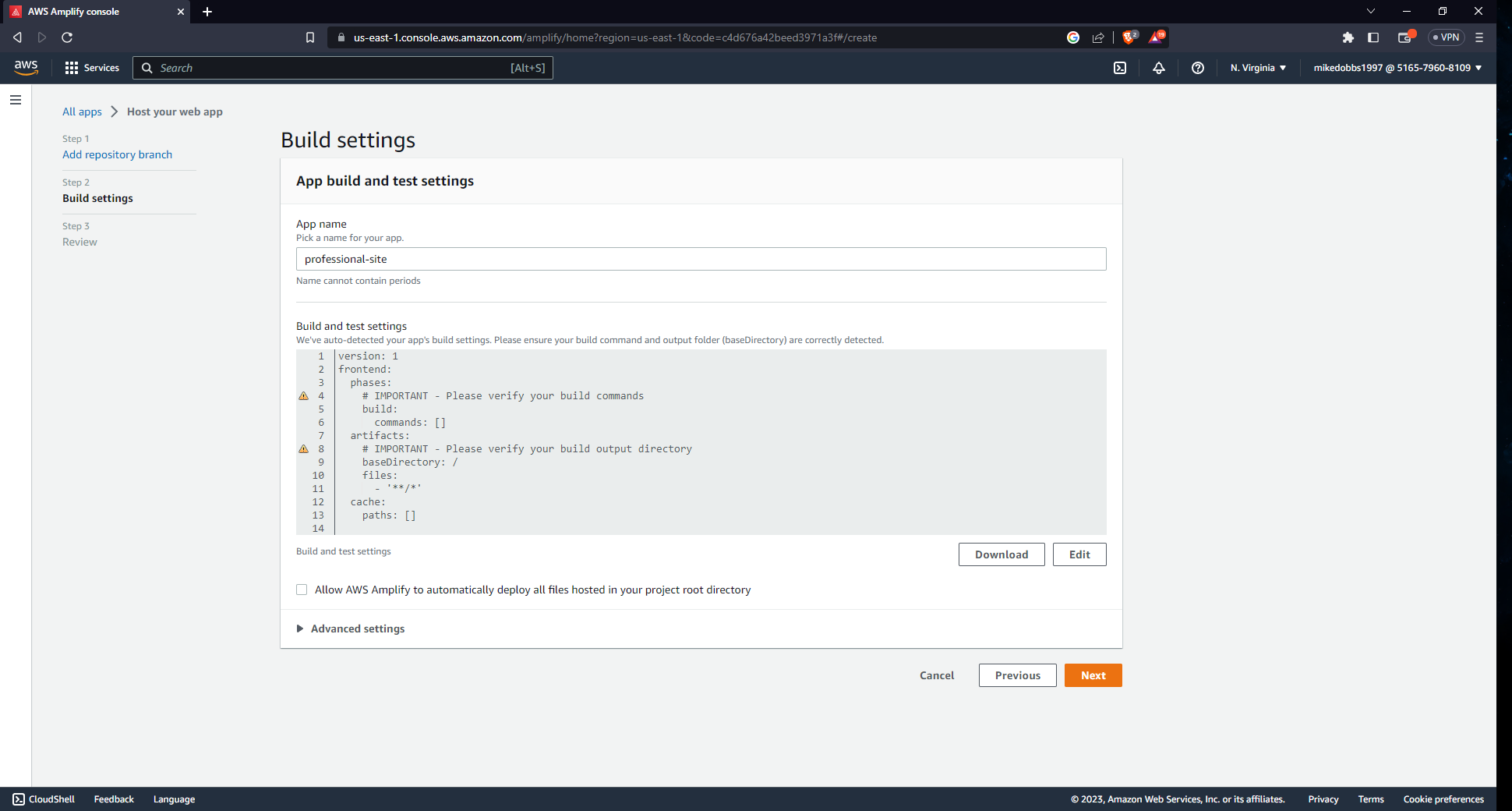Click the Next button
The height and width of the screenshot is (811, 1512).
[1093, 675]
